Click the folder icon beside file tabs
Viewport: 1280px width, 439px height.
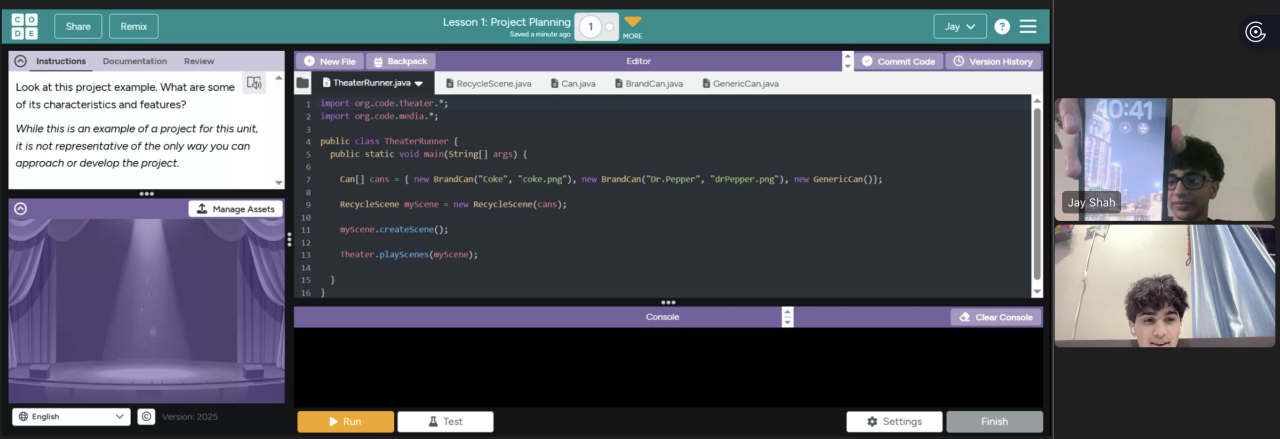302,83
